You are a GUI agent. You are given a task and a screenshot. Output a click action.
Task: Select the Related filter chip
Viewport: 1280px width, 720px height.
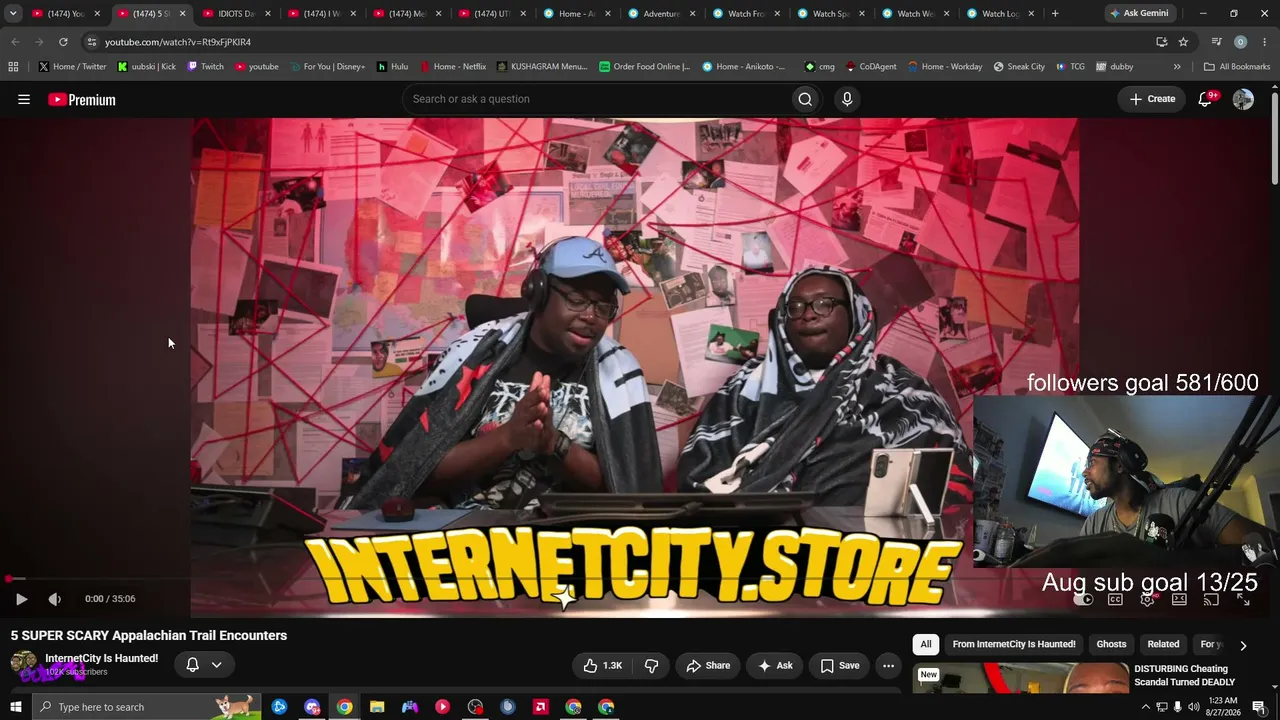tap(1163, 645)
